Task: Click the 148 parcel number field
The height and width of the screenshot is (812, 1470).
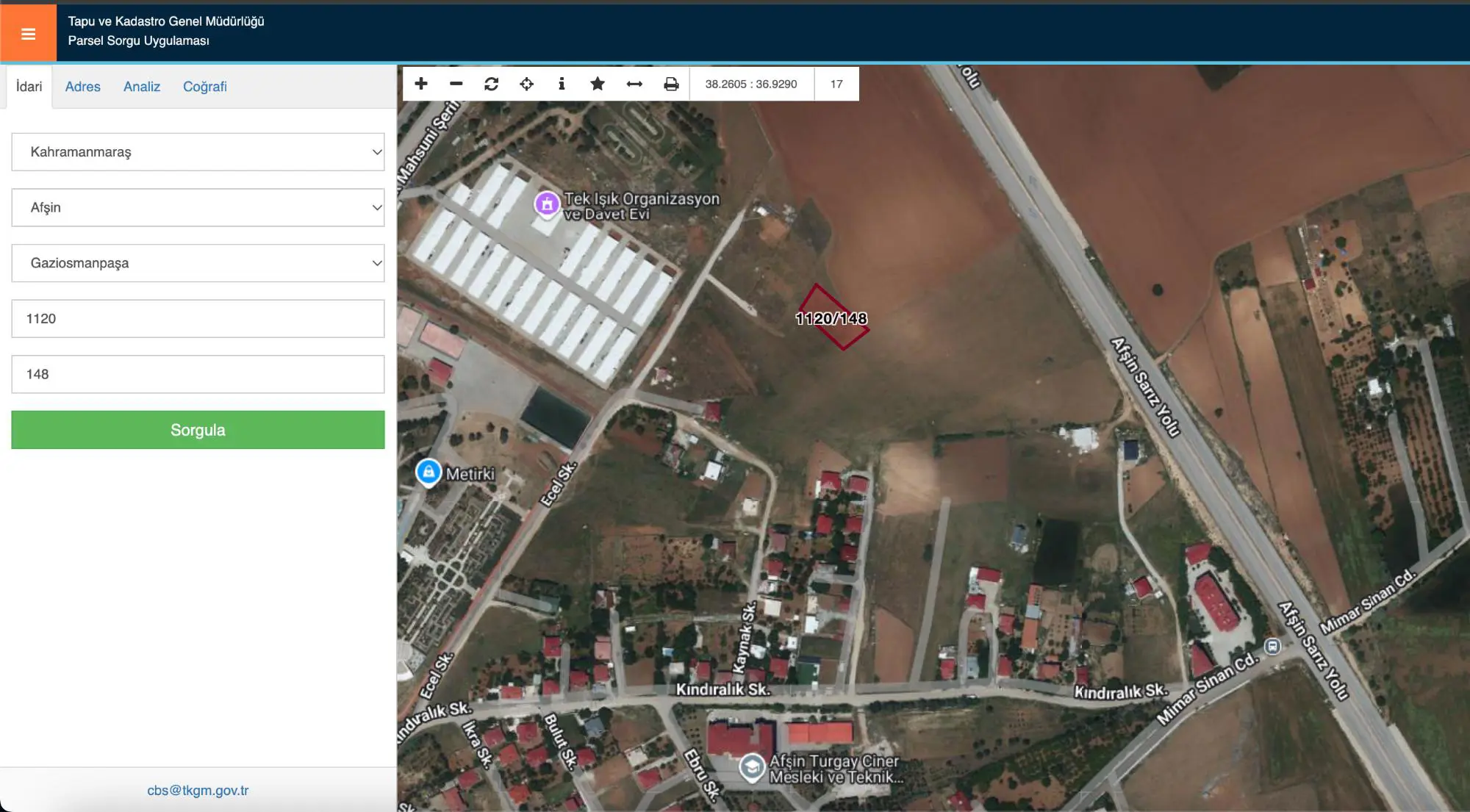Action: tap(198, 374)
